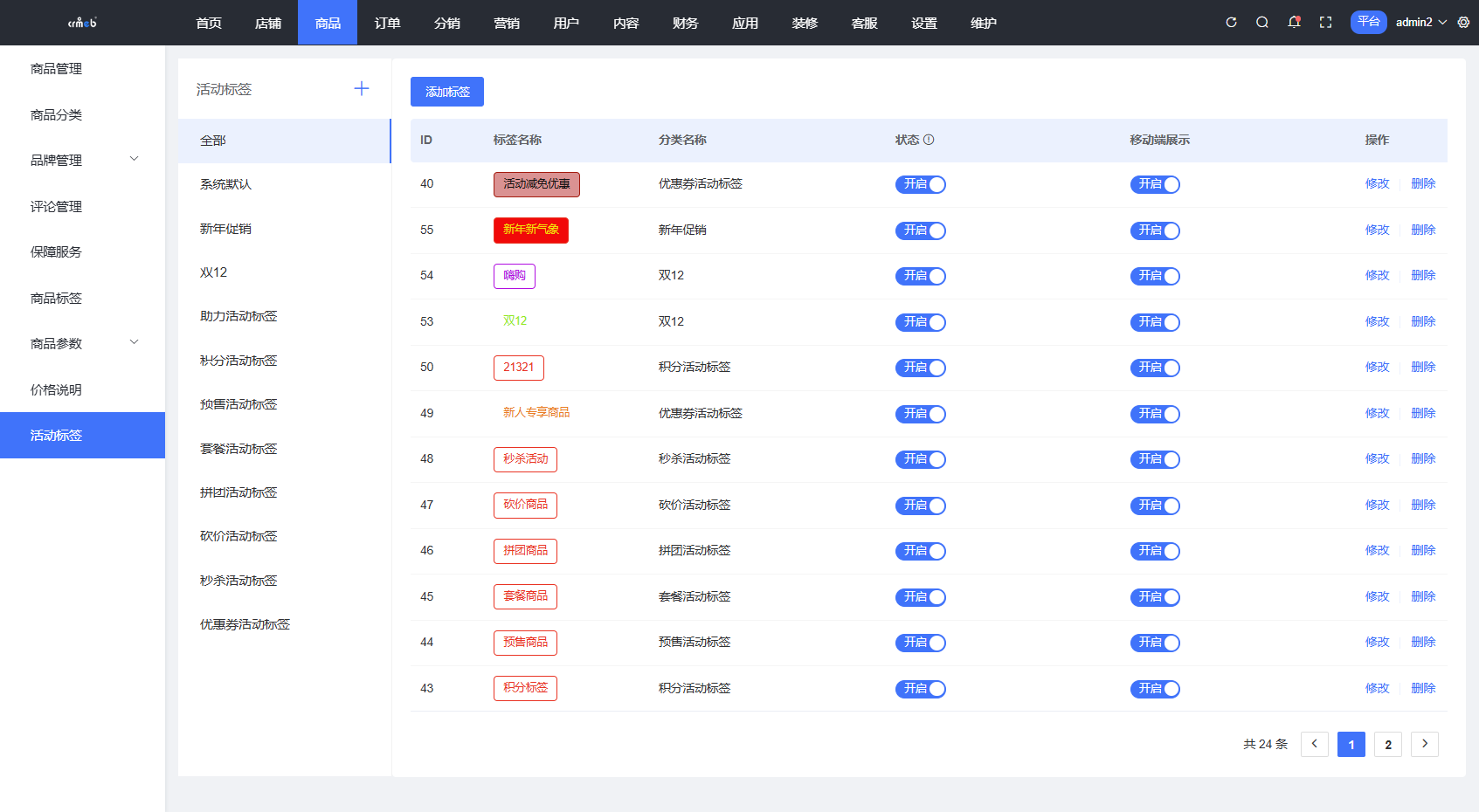Click the 添加标签 button
This screenshot has height=812, width=1479.
tap(447, 92)
